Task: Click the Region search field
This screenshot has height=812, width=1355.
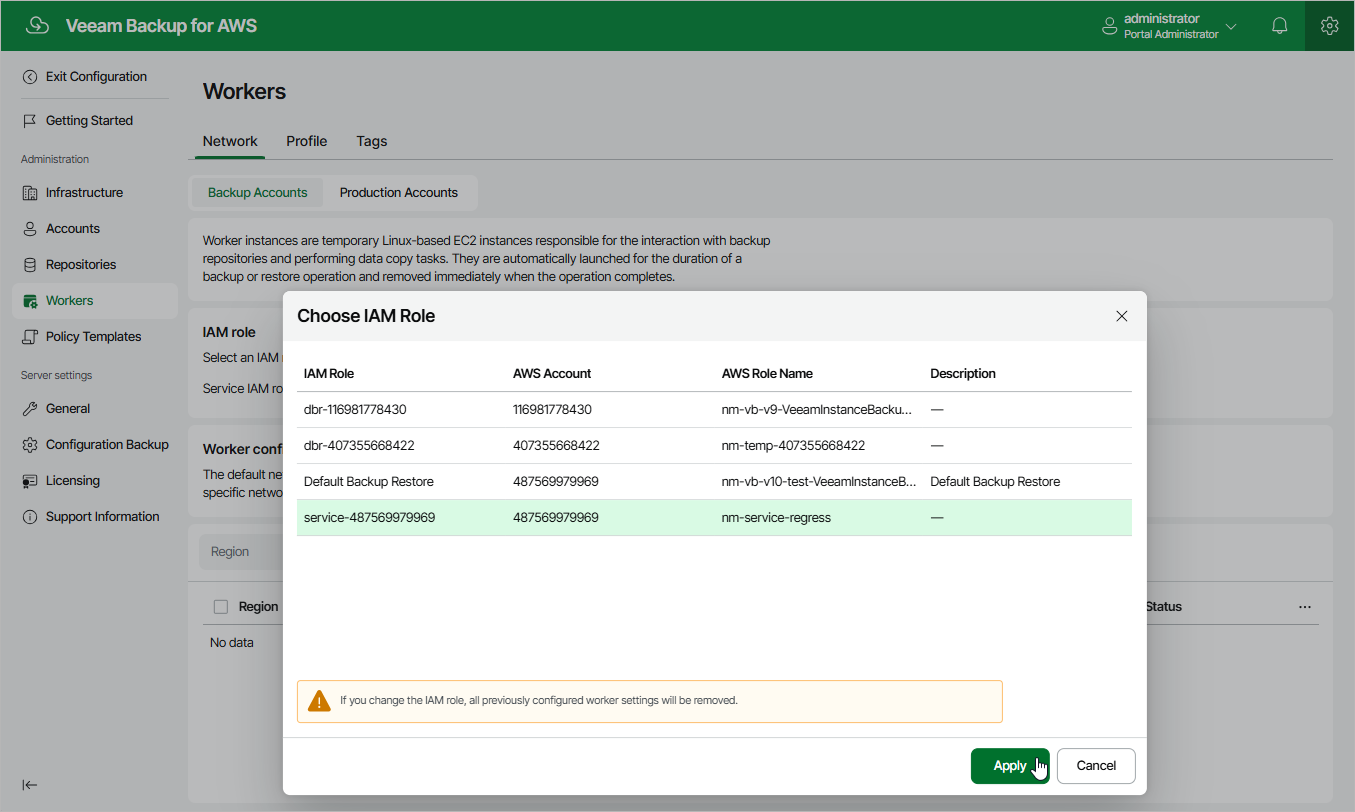Action: point(240,552)
